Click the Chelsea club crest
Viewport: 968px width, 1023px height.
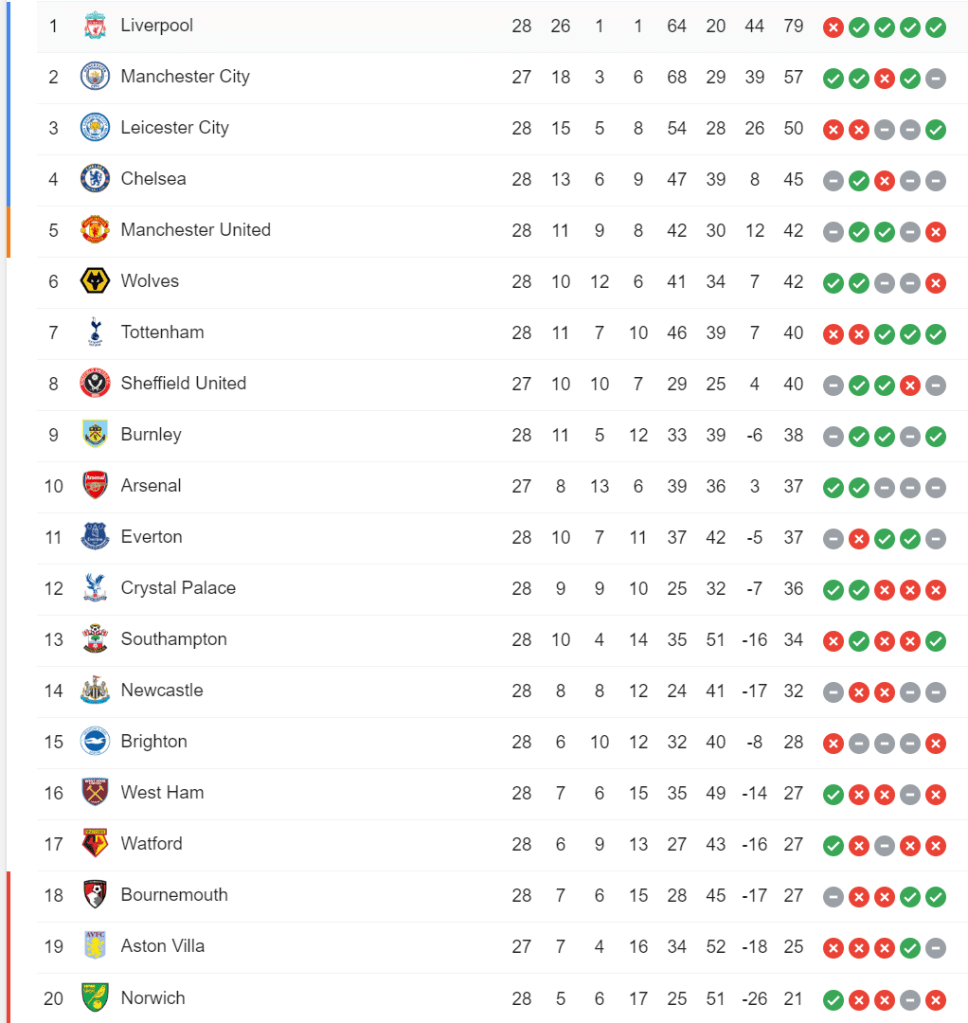95,179
